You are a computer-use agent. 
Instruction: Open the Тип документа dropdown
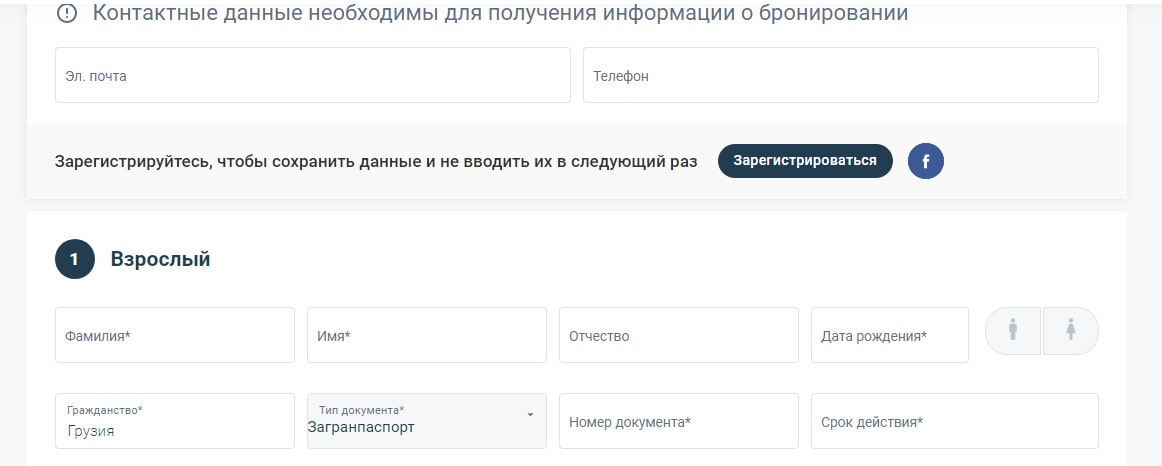(x=426, y=421)
